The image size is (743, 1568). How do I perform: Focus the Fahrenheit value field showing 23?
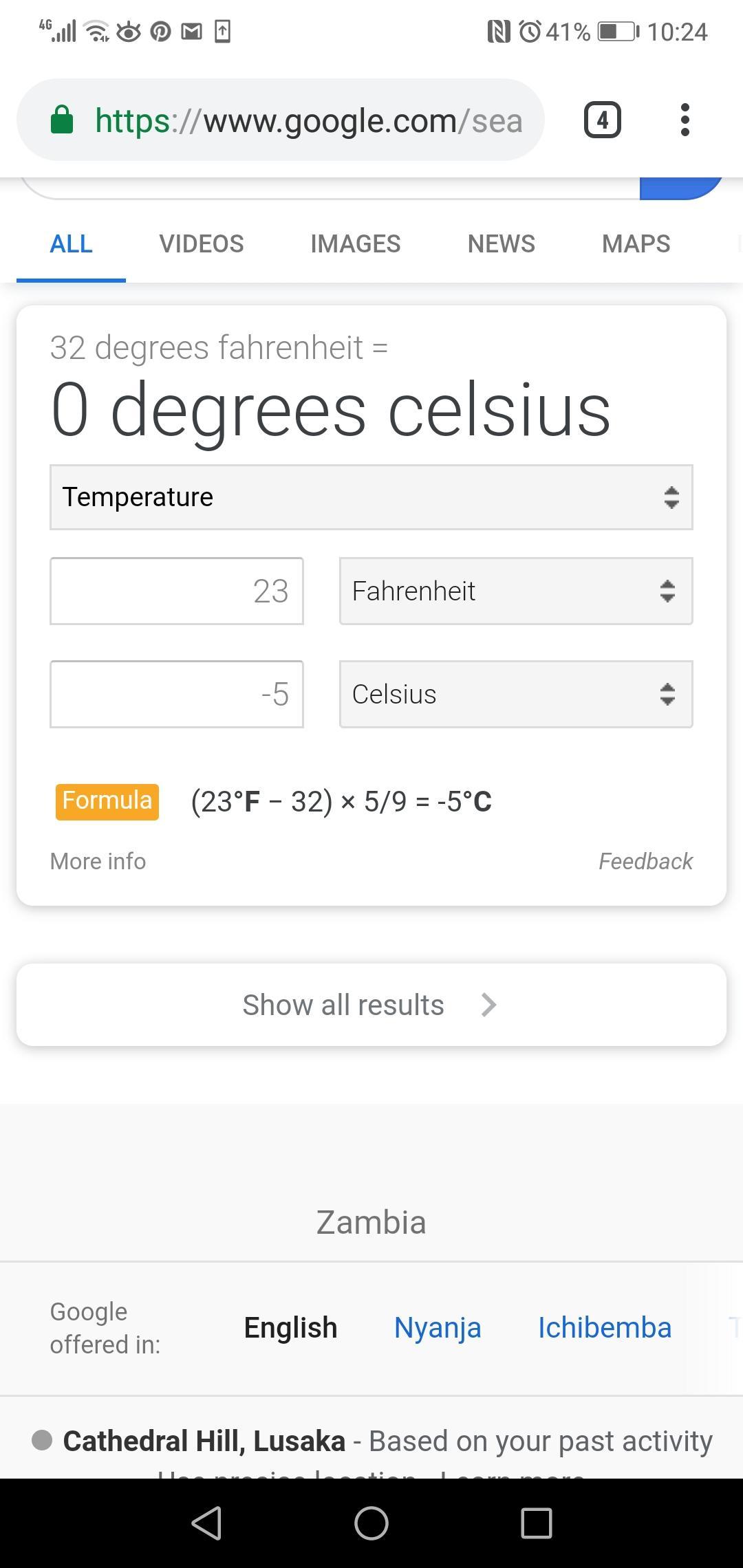pos(177,591)
